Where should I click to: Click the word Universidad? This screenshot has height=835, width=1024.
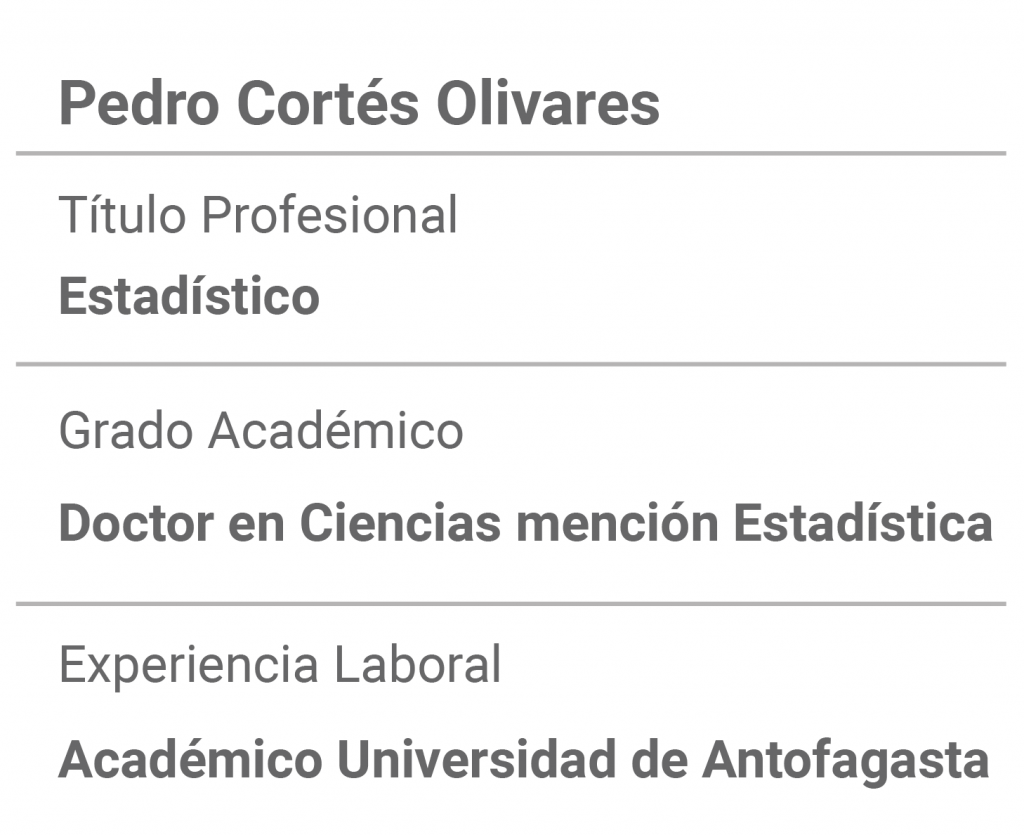coord(476,759)
